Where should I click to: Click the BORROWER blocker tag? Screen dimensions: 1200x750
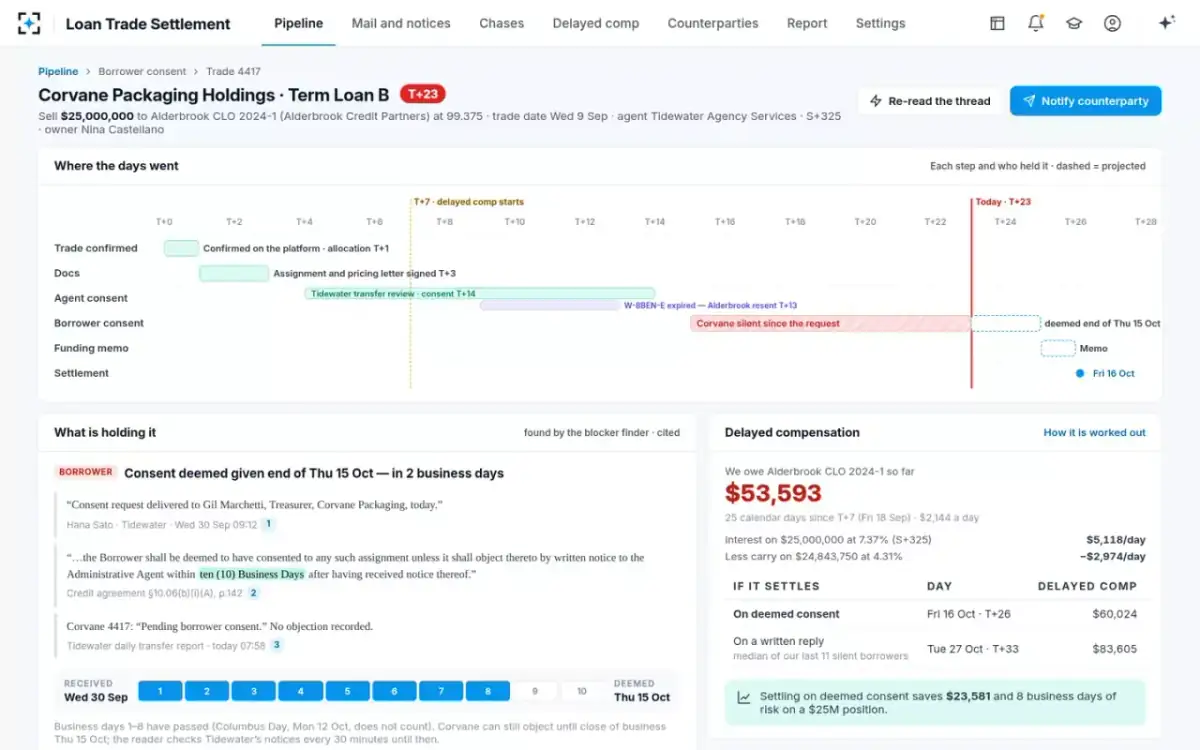coord(85,473)
